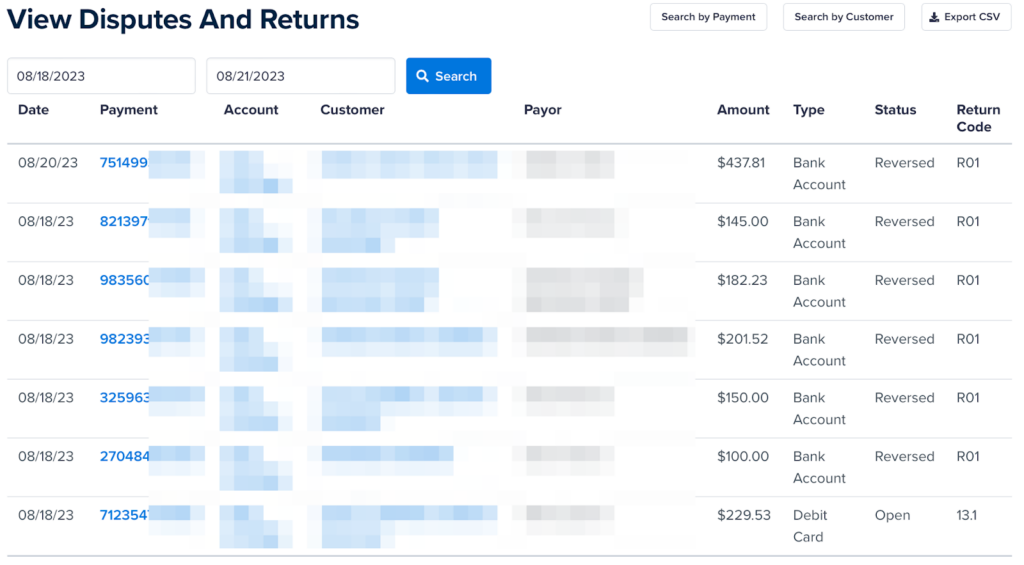1024x565 pixels.
Task: Open payment link starting with 751499
Action: [124, 163]
